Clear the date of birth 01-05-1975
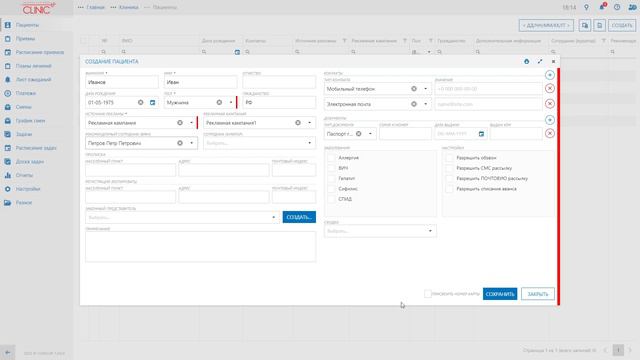Screen dimensions: 640x360 click(x=140, y=102)
